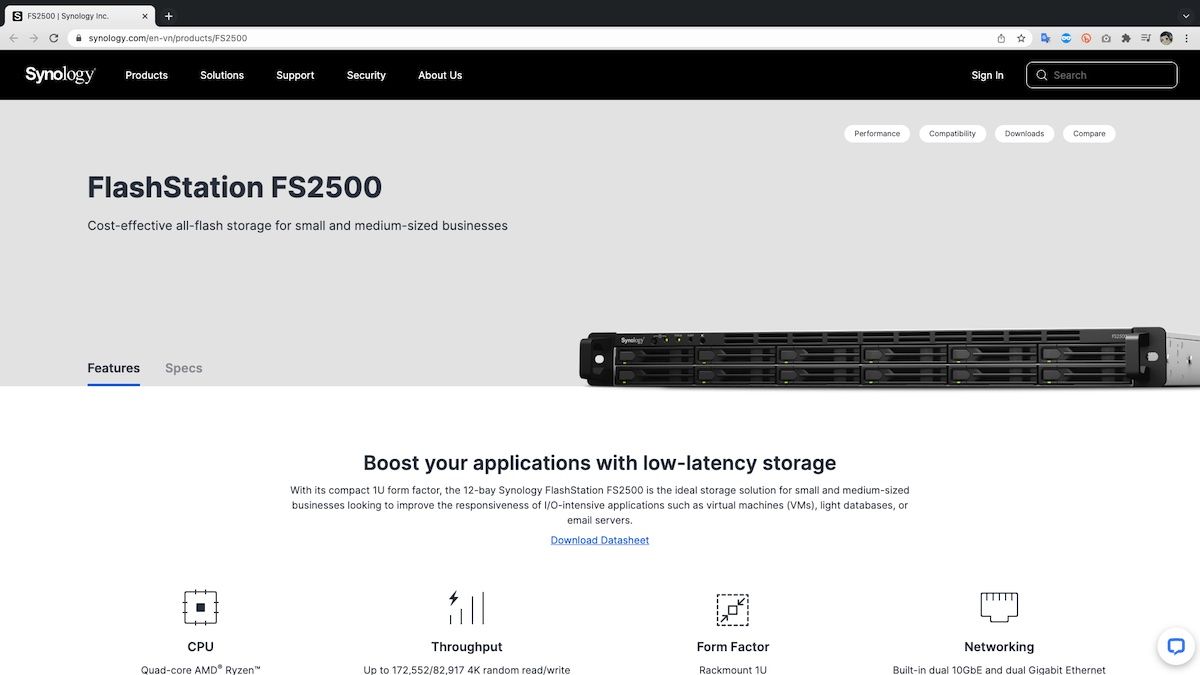Click the Form Factor label text
Screen dimensions: 1200x675
click(733, 647)
